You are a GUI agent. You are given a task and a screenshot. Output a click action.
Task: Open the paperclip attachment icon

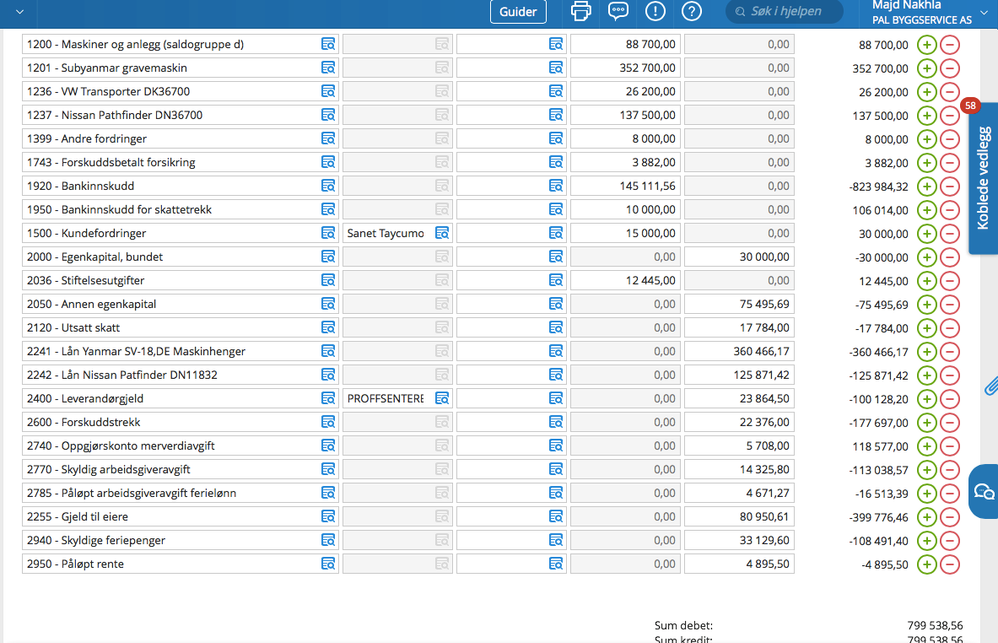pos(990,386)
